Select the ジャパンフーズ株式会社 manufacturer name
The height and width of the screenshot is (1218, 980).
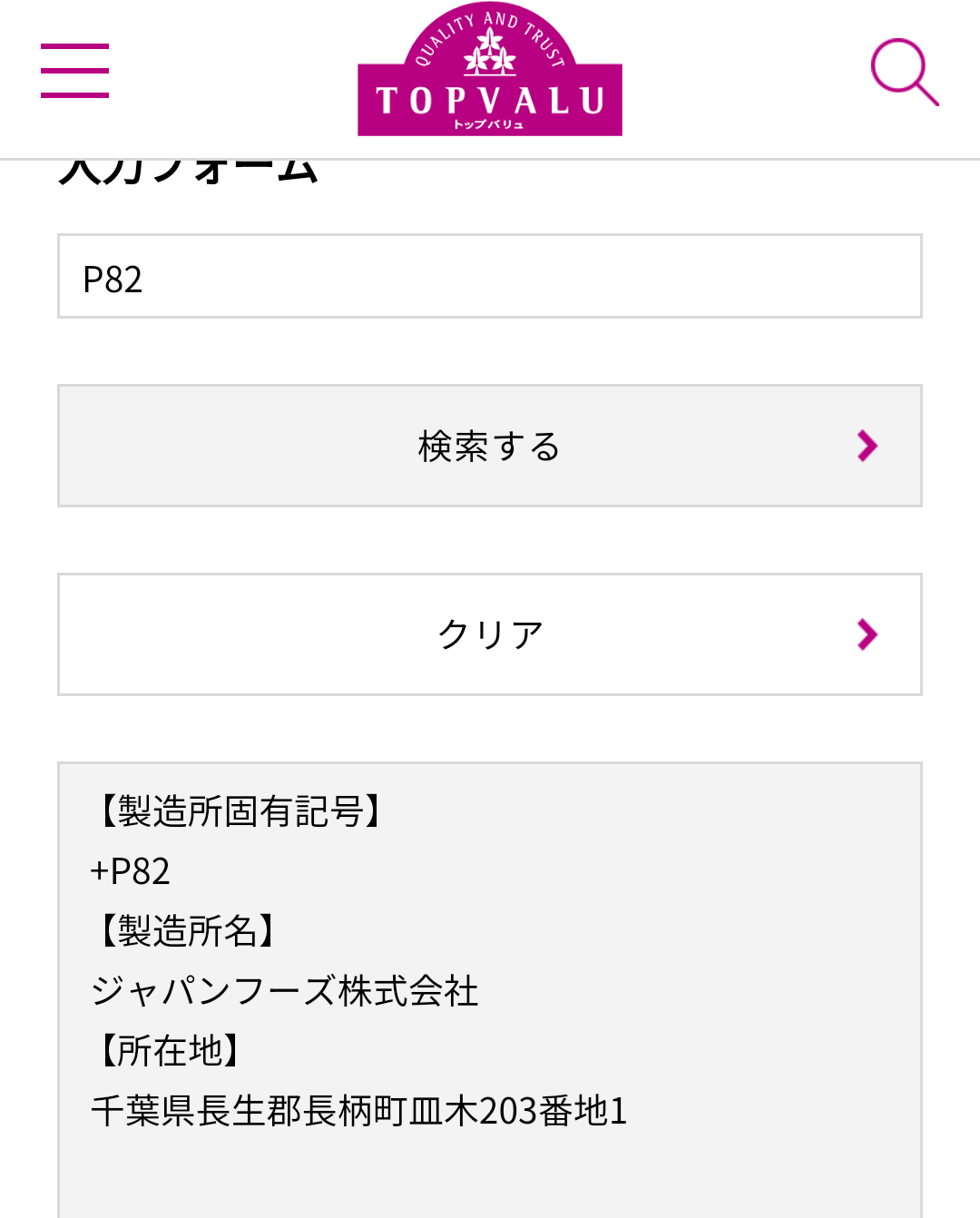(x=285, y=991)
